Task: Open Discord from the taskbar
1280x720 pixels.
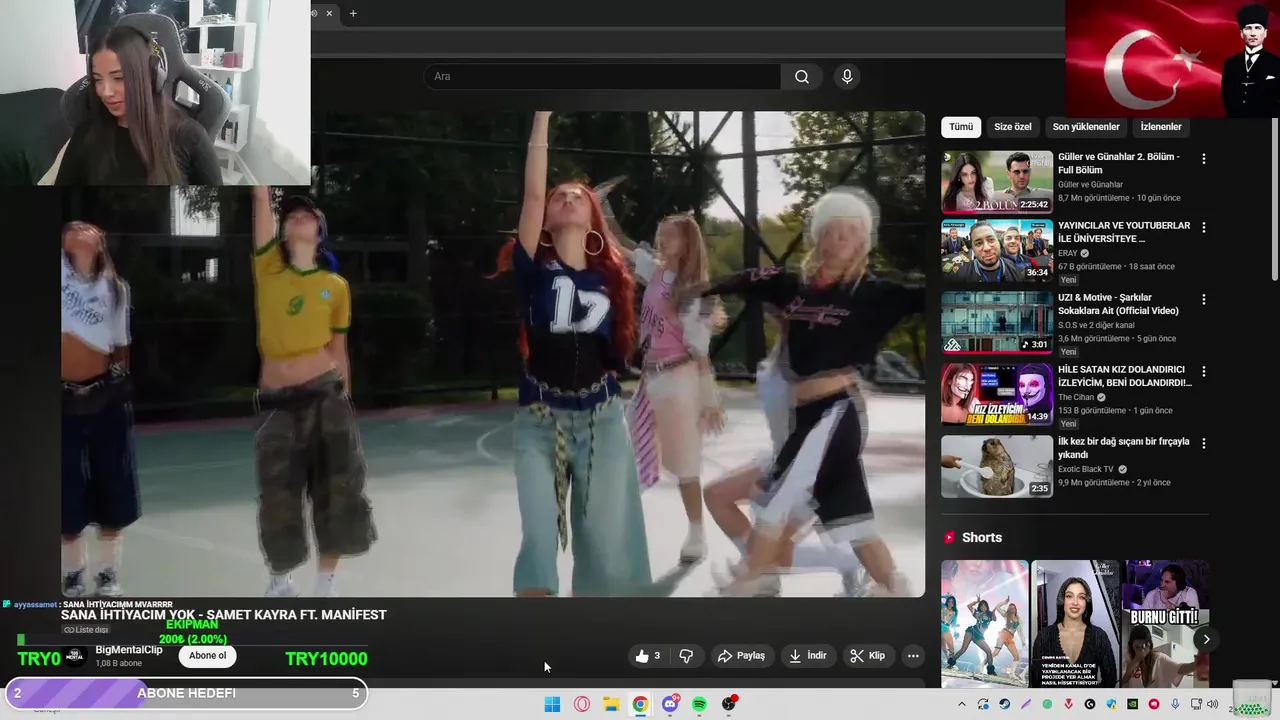Action: (670, 704)
